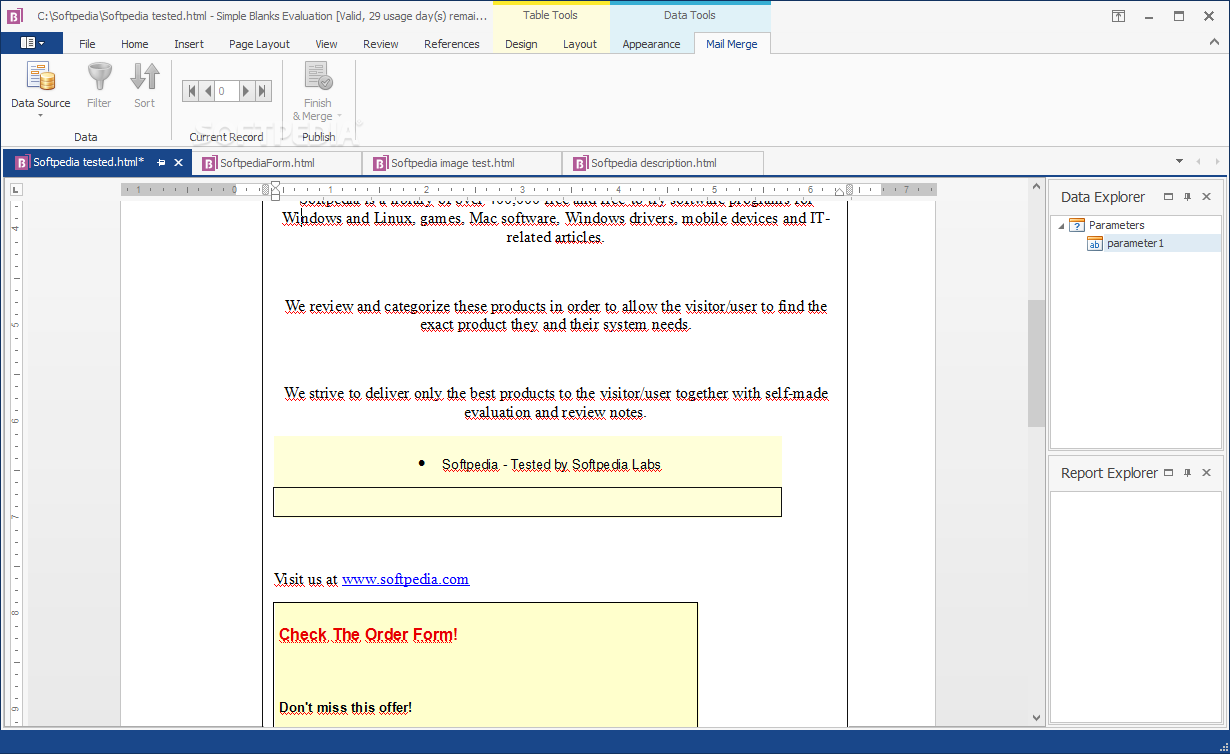Go to the last record
This screenshot has height=754, width=1230.
pyautogui.click(x=263, y=91)
